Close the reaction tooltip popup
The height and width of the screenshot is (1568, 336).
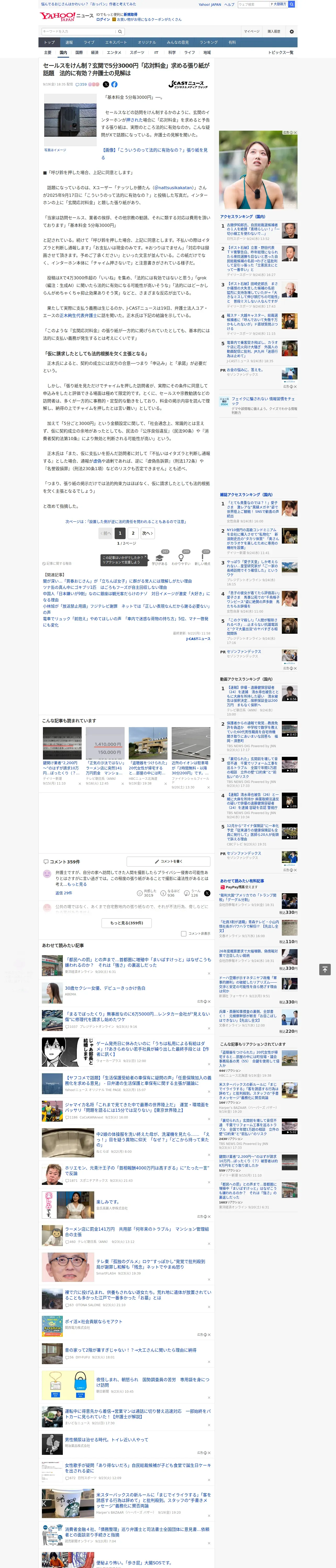pos(146,557)
